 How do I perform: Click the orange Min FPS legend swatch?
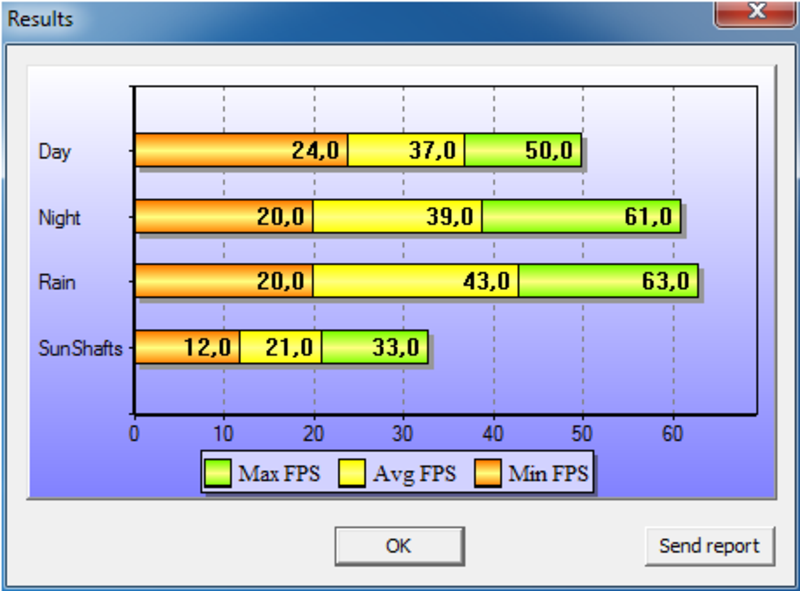pos(487,473)
